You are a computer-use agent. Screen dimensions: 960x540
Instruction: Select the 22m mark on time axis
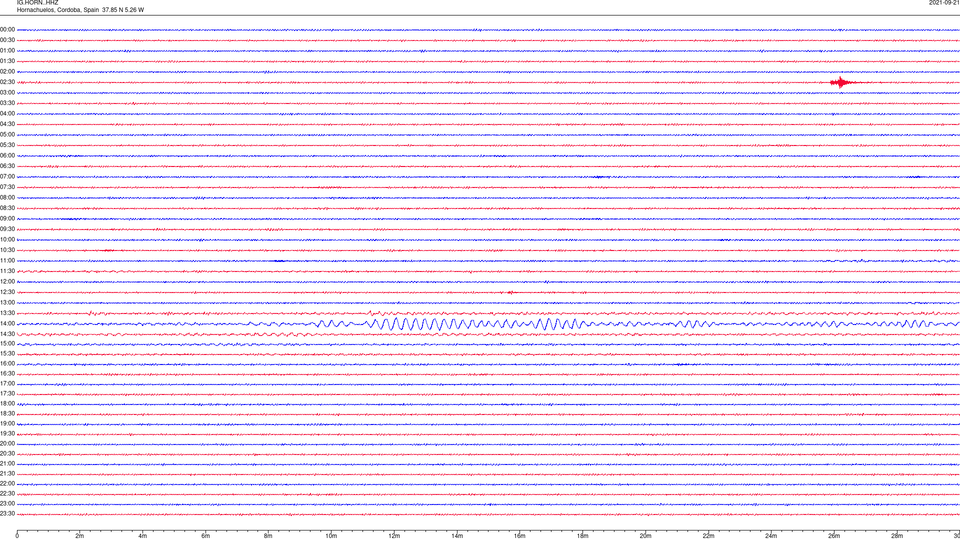708,536
